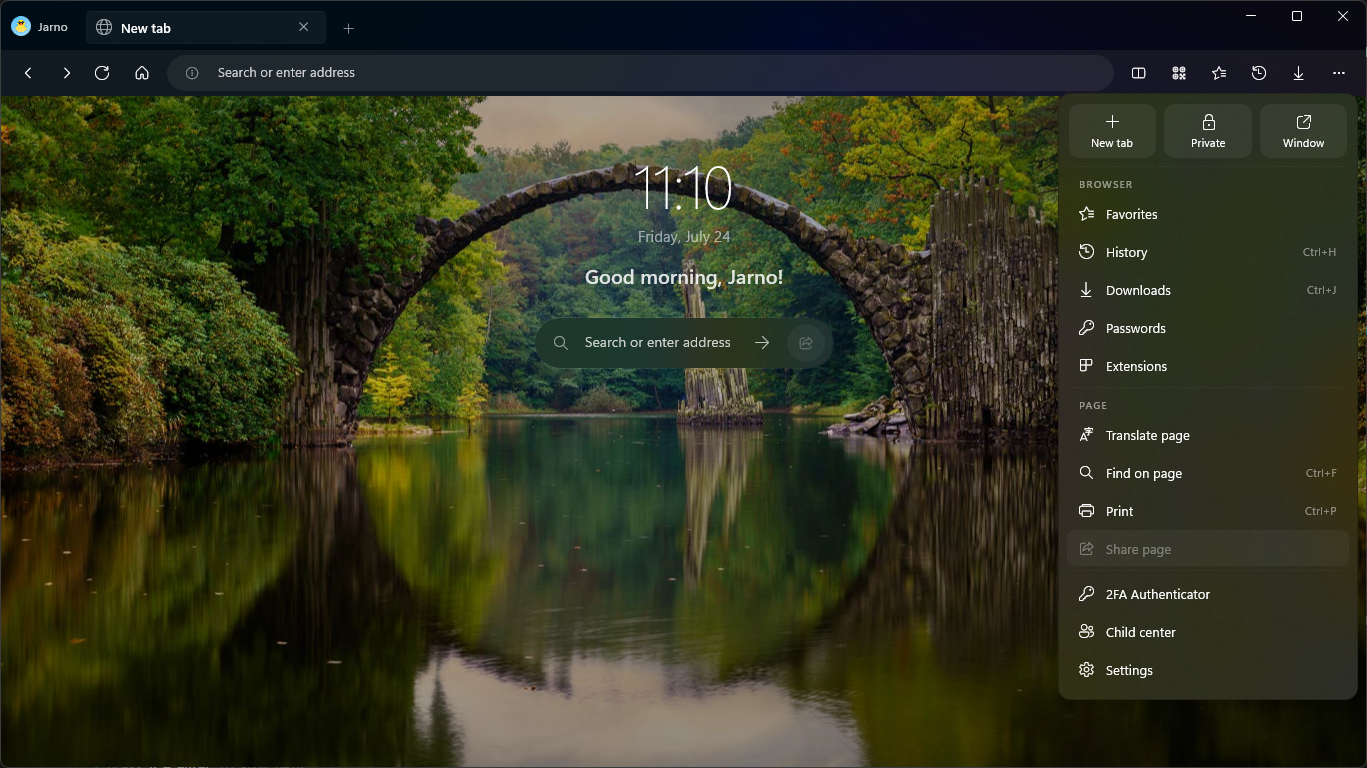
Task: Click the QR code toolbar icon
Action: tap(1179, 73)
